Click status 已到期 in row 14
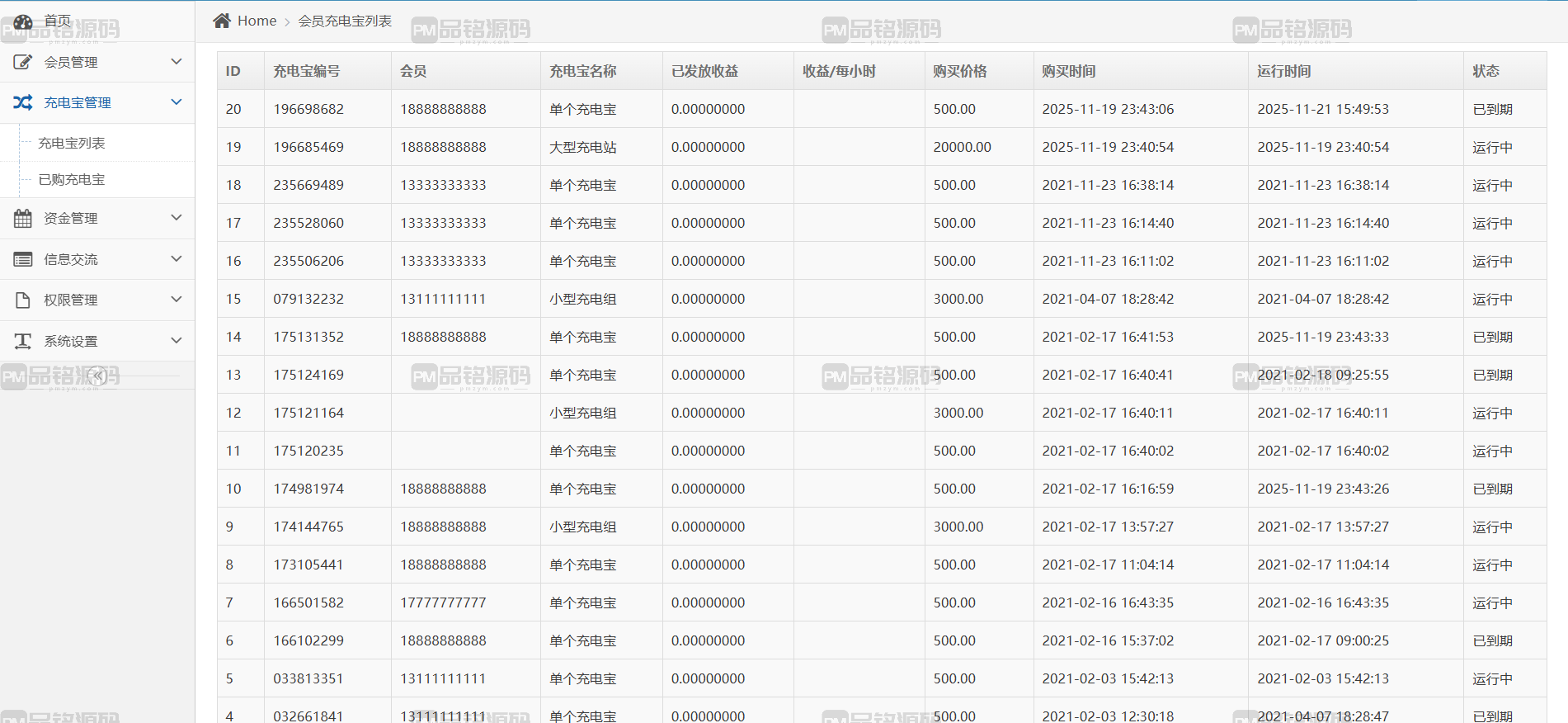 (x=1493, y=337)
